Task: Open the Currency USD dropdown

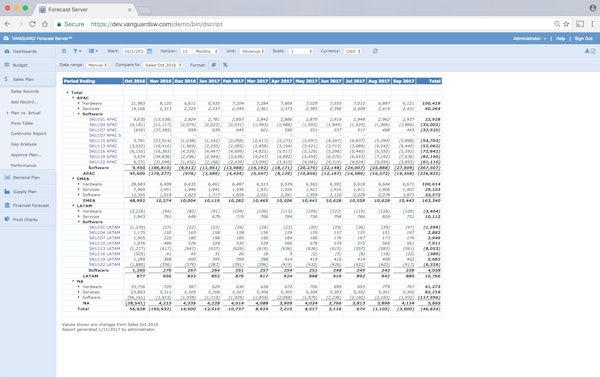Action: pos(352,51)
